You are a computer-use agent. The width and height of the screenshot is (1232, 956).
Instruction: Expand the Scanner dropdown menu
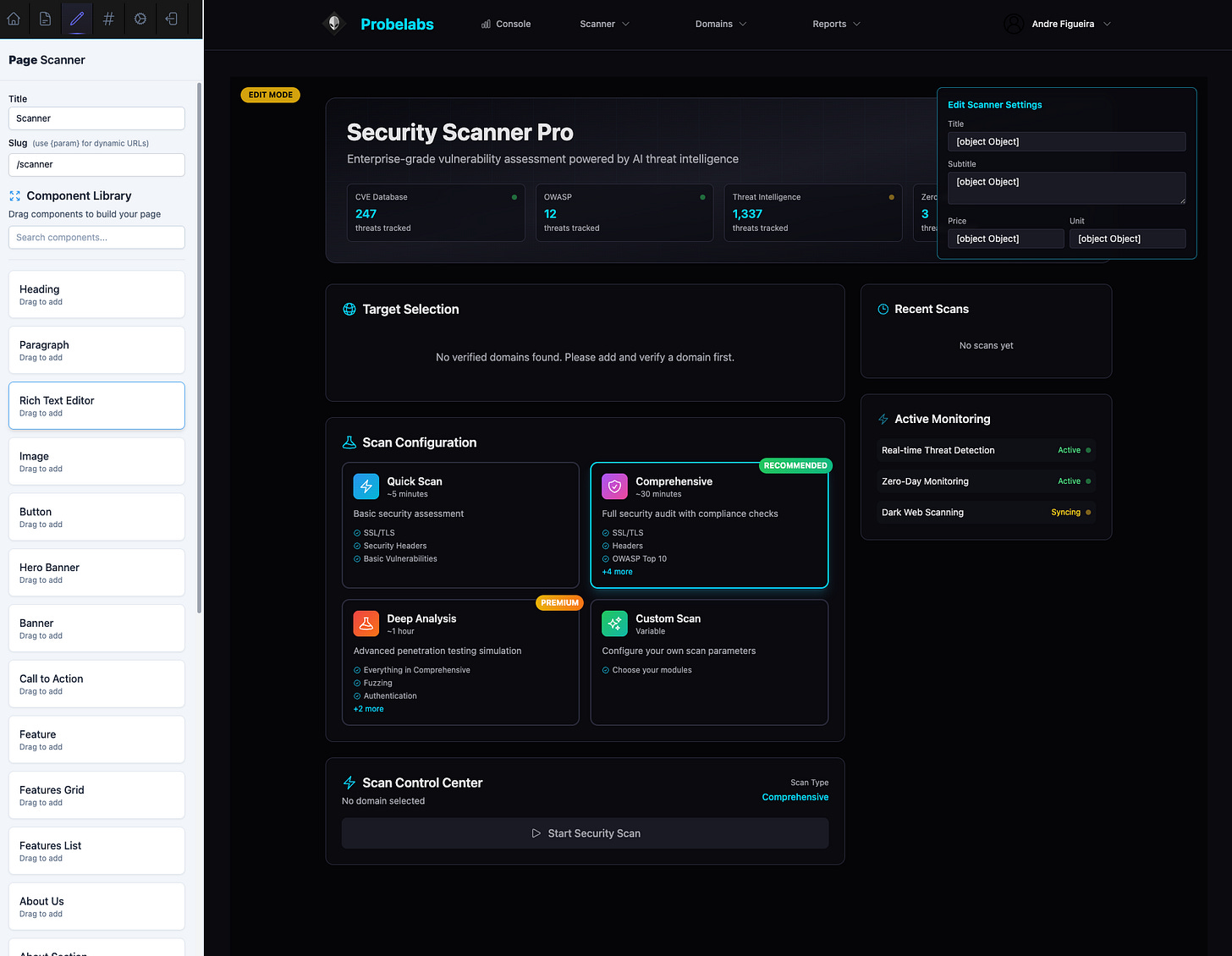pyautogui.click(x=605, y=24)
